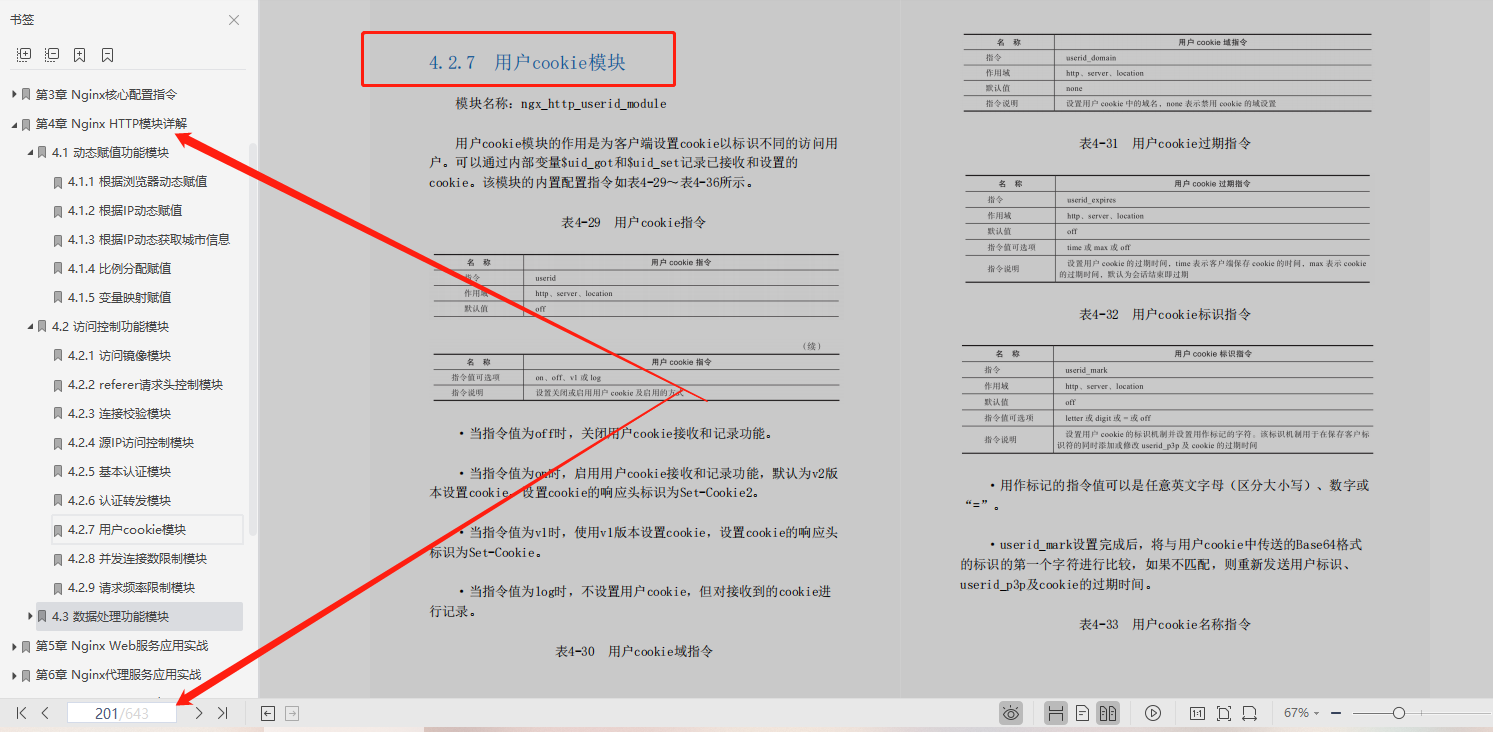This screenshot has height=732, width=1493.
Task: Expand the 第6章 Nginx代理服务应用实战 bookmark
Action: click(14, 675)
